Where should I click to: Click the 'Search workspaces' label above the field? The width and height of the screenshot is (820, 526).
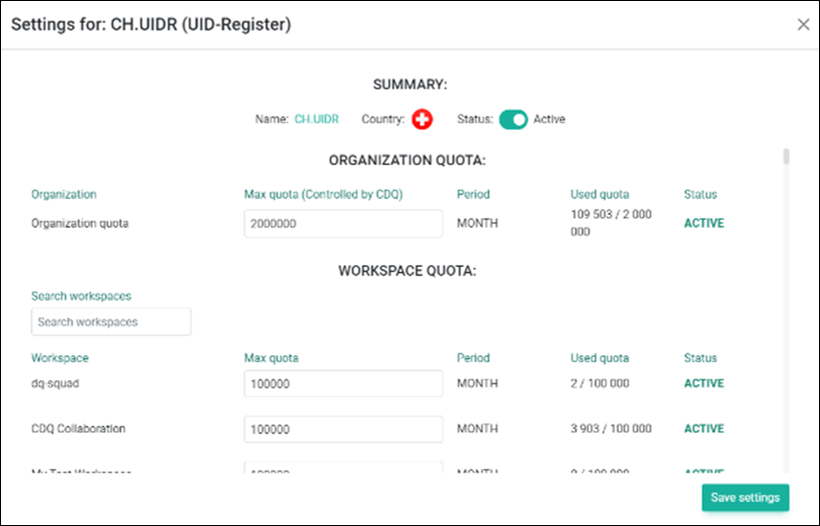(81, 296)
